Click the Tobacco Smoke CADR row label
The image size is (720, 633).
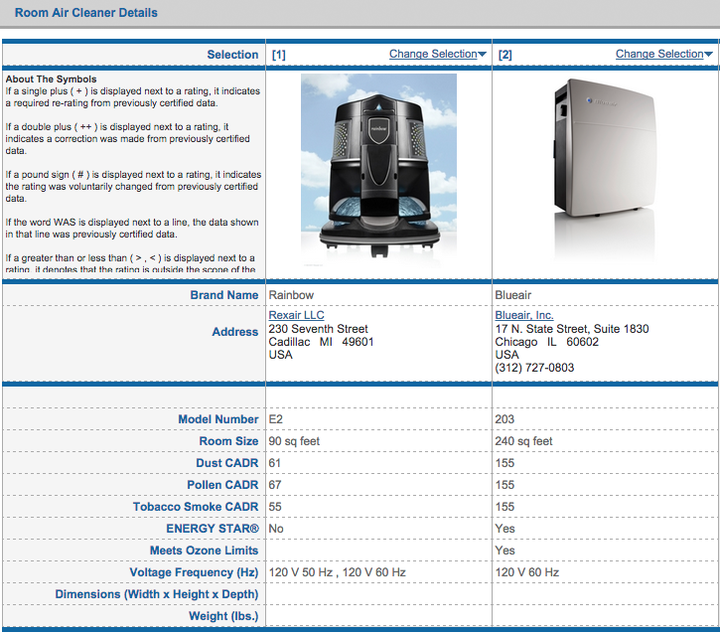[196, 507]
